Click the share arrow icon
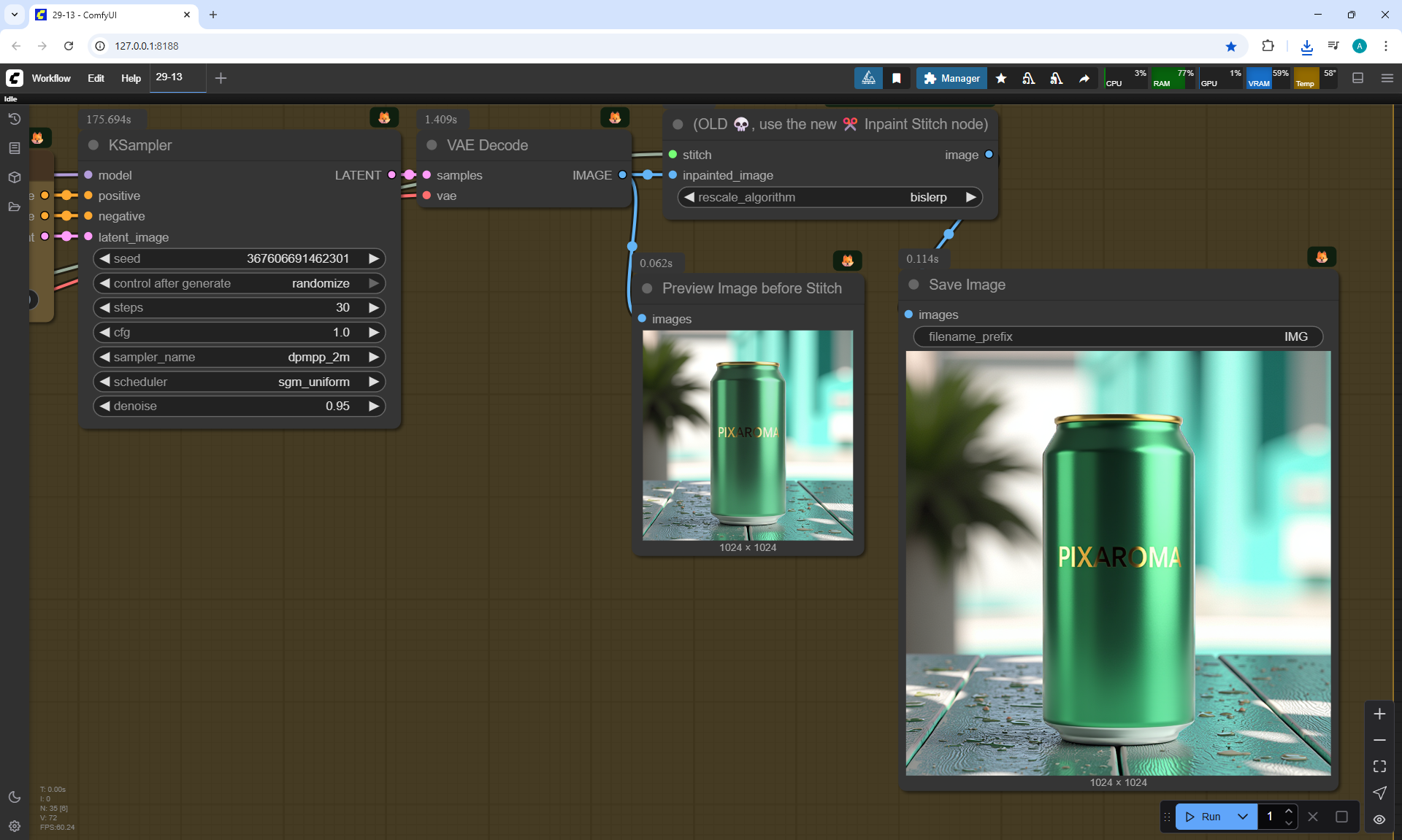 click(x=1084, y=78)
